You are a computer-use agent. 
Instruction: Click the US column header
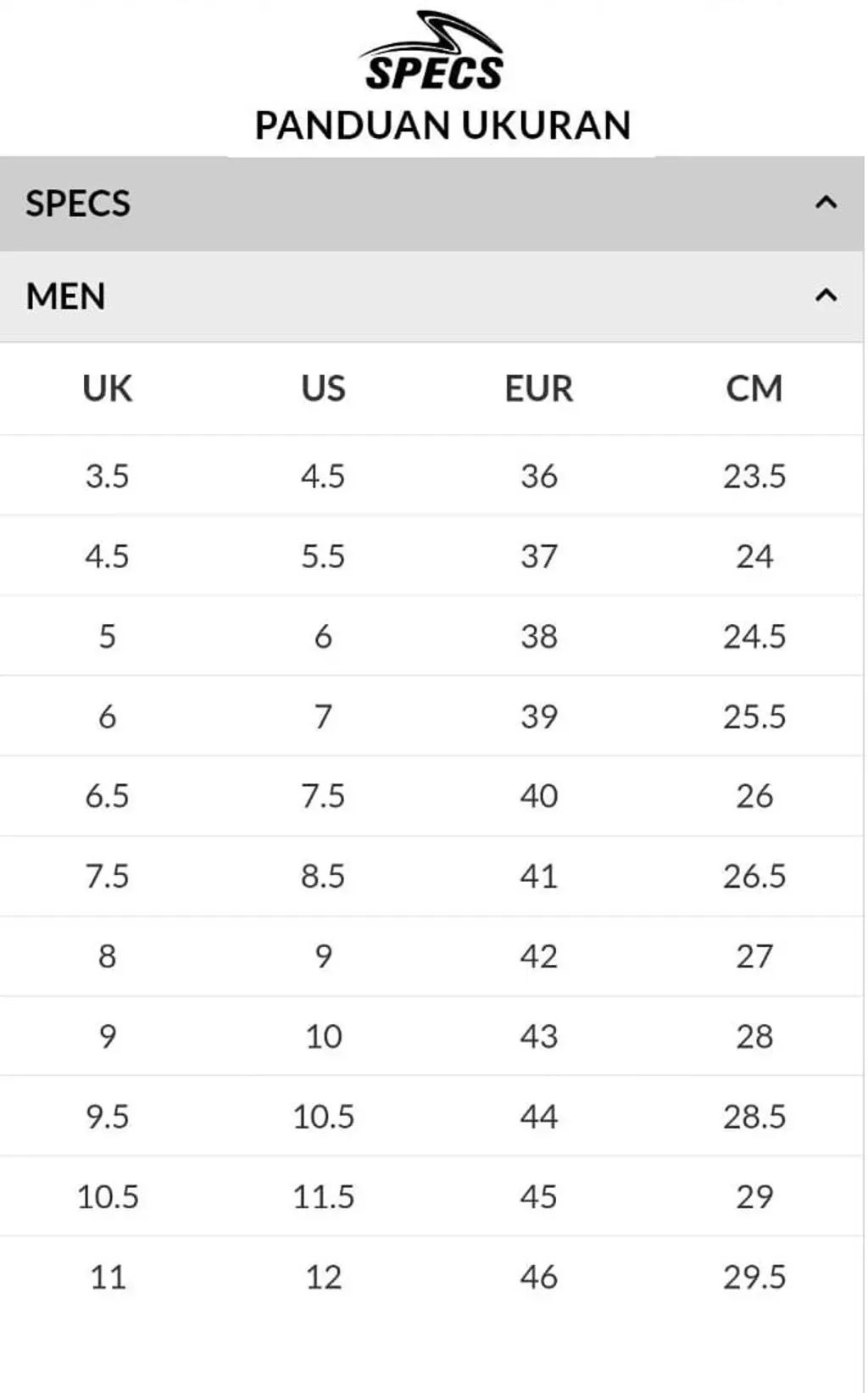(323, 388)
